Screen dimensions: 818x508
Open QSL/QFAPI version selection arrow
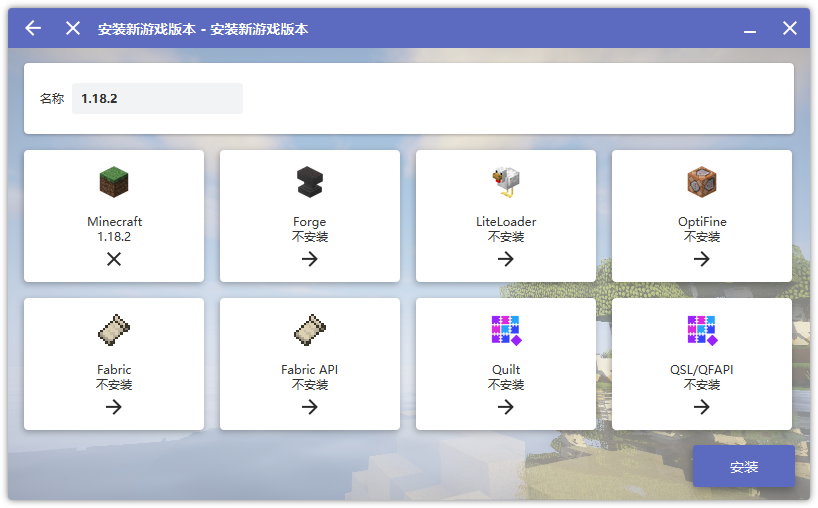click(x=702, y=407)
